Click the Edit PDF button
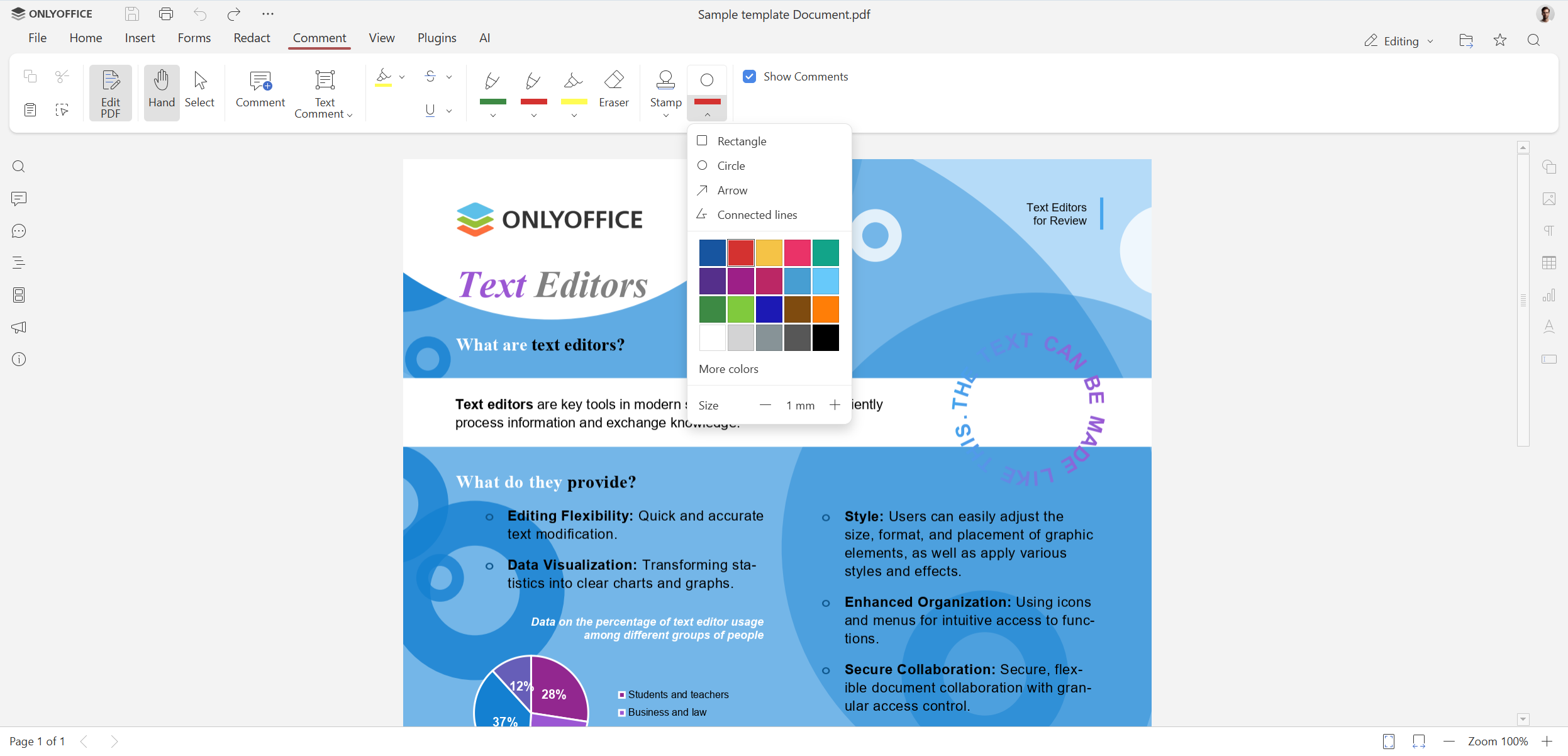The width and height of the screenshot is (1568, 756). coord(110,93)
